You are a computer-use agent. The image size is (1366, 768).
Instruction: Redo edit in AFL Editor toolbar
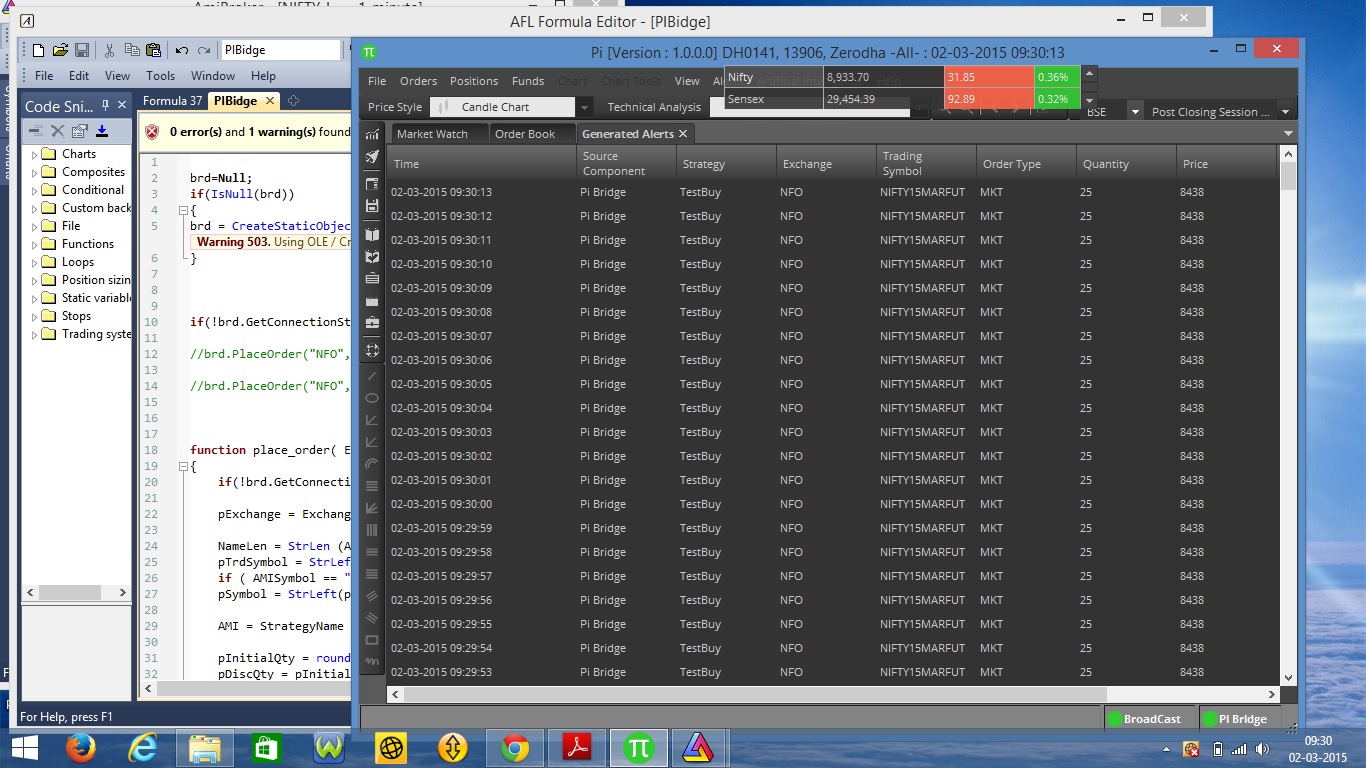click(204, 50)
